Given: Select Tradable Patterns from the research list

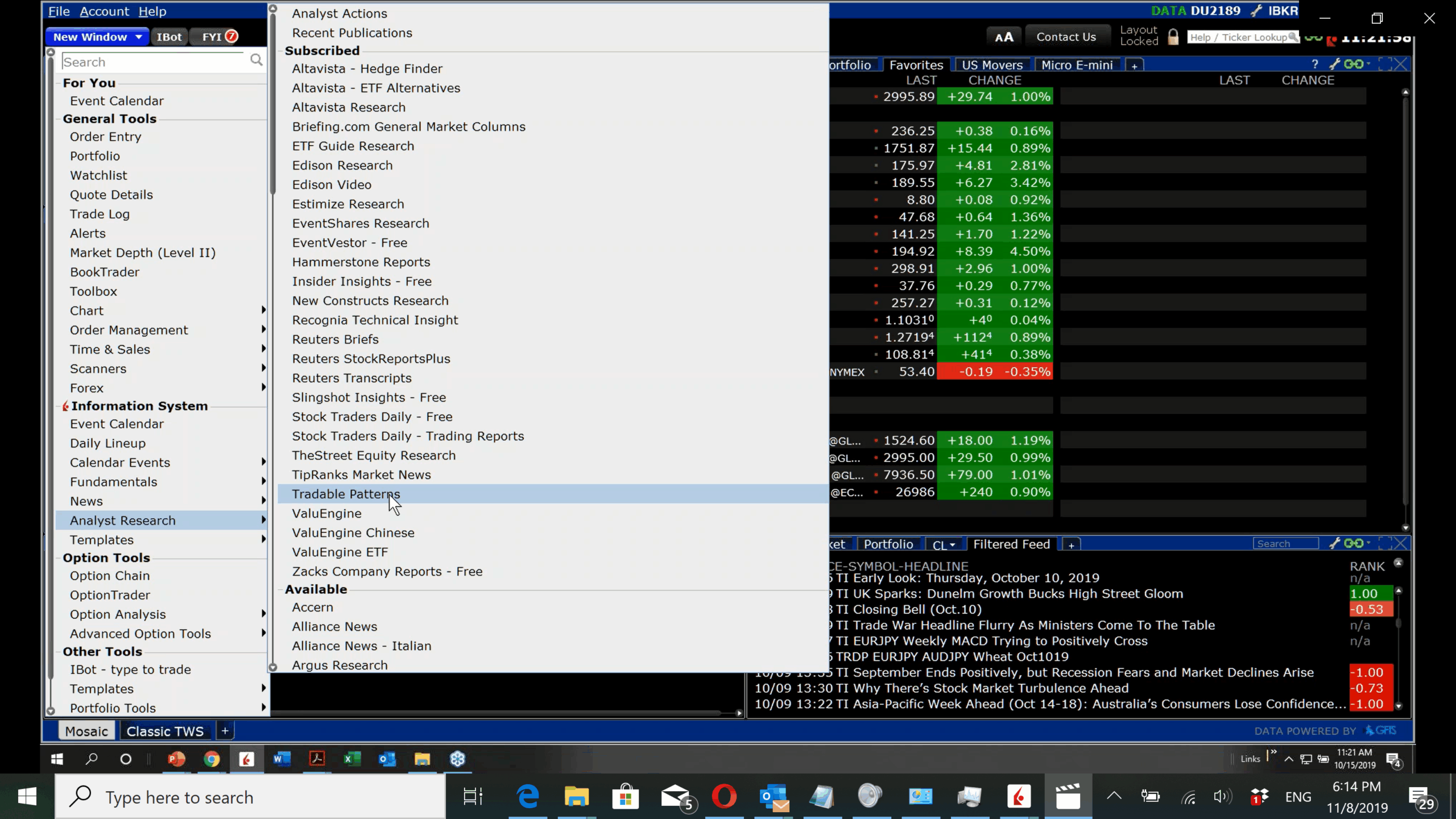Looking at the screenshot, I should pos(346,494).
